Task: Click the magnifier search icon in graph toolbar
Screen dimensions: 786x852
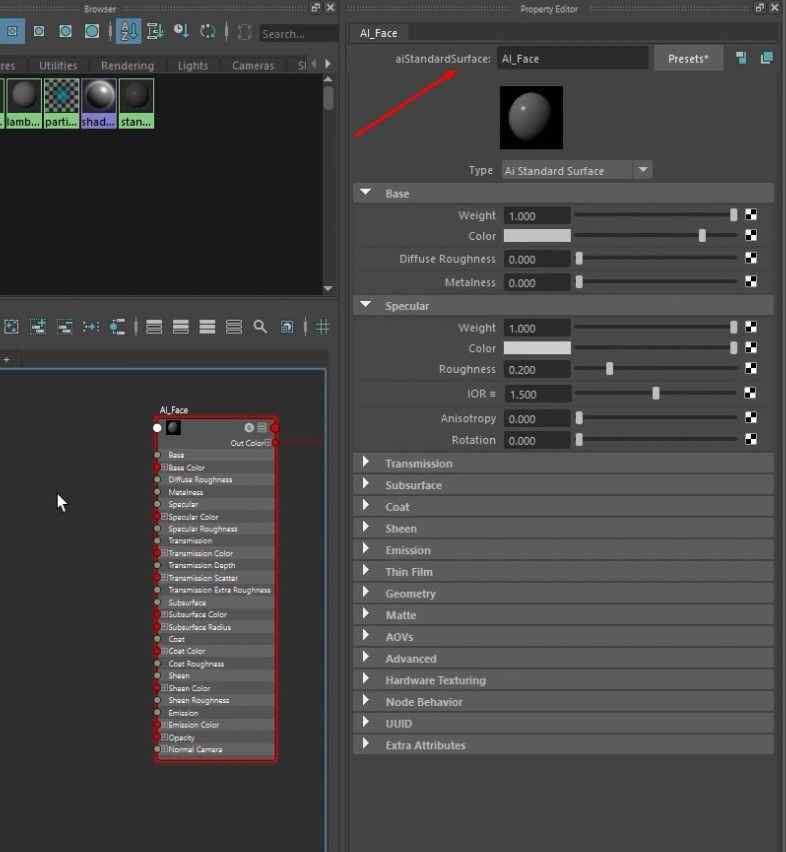Action: point(260,327)
